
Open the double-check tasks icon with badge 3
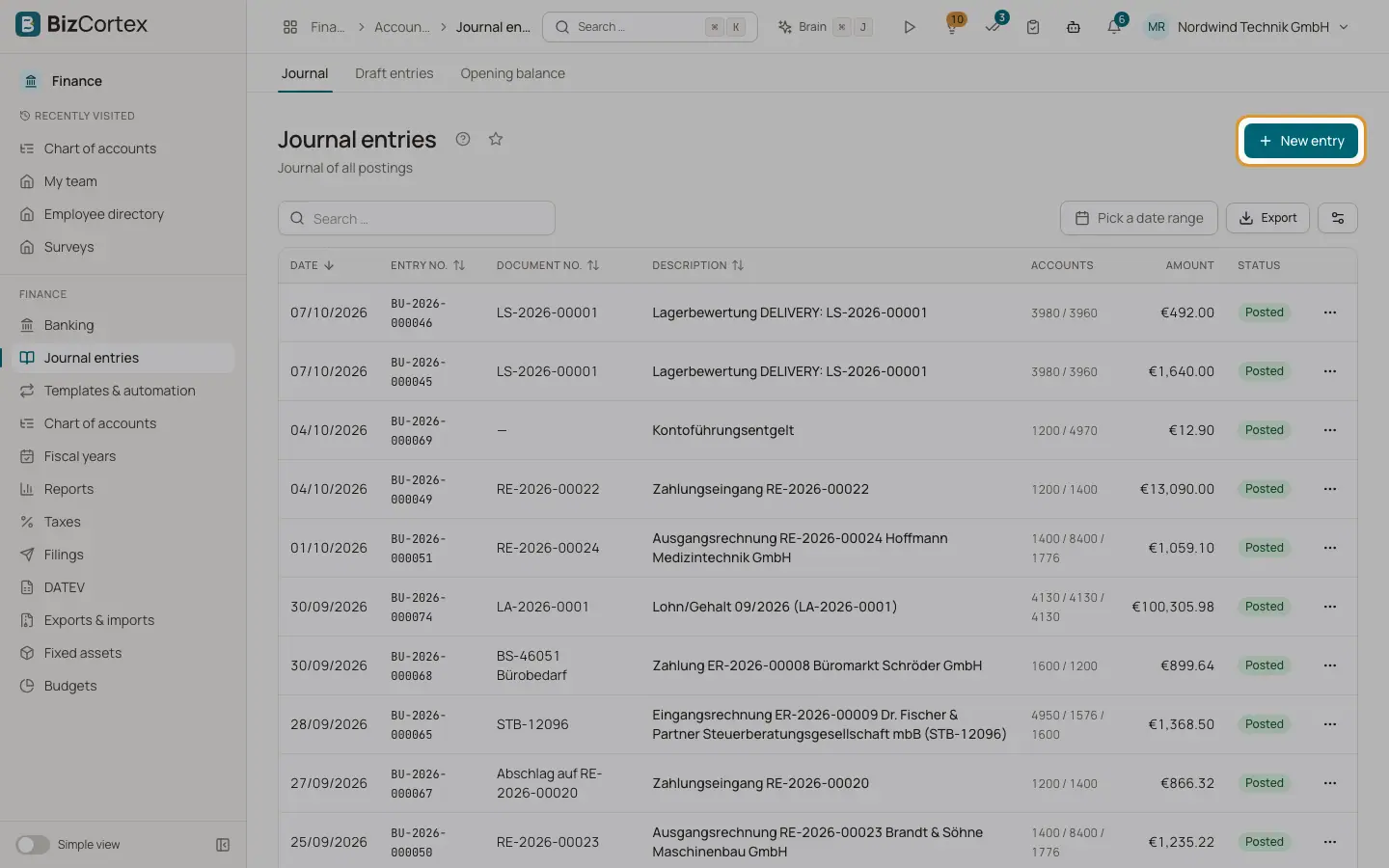coord(993,27)
